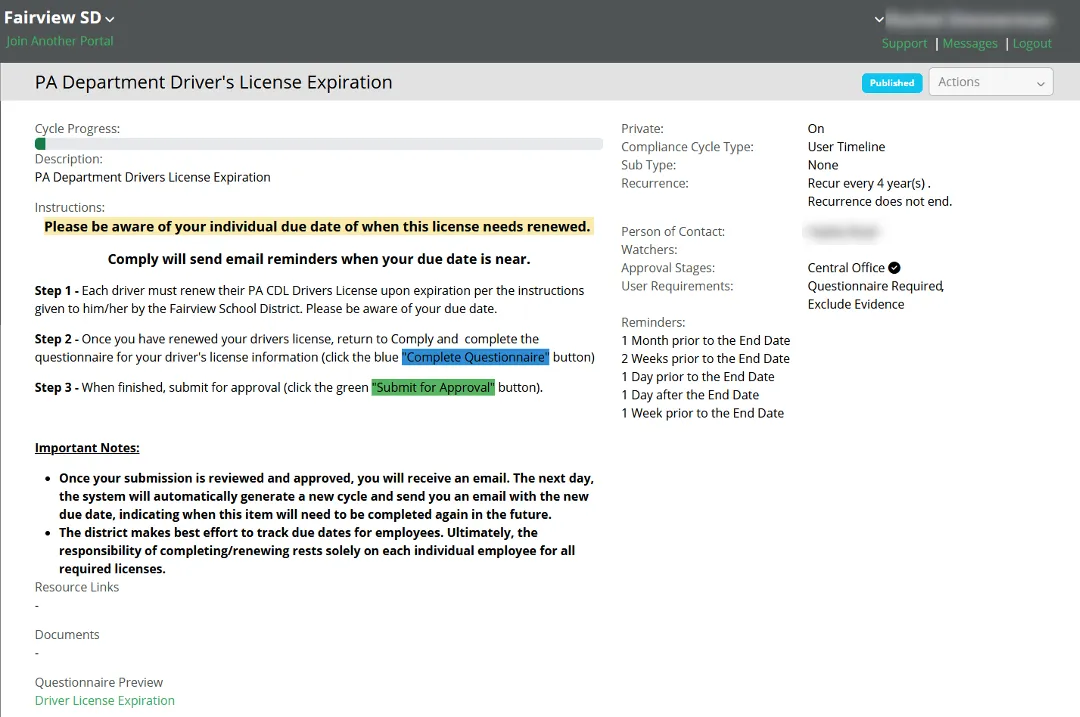The image size is (1080, 717).
Task: Click the Published status badge
Action: click(x=892, y=83)
